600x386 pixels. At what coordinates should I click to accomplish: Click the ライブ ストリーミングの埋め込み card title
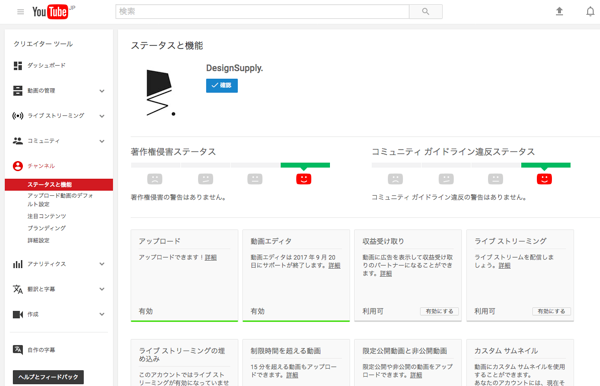[x=182, y=355]
